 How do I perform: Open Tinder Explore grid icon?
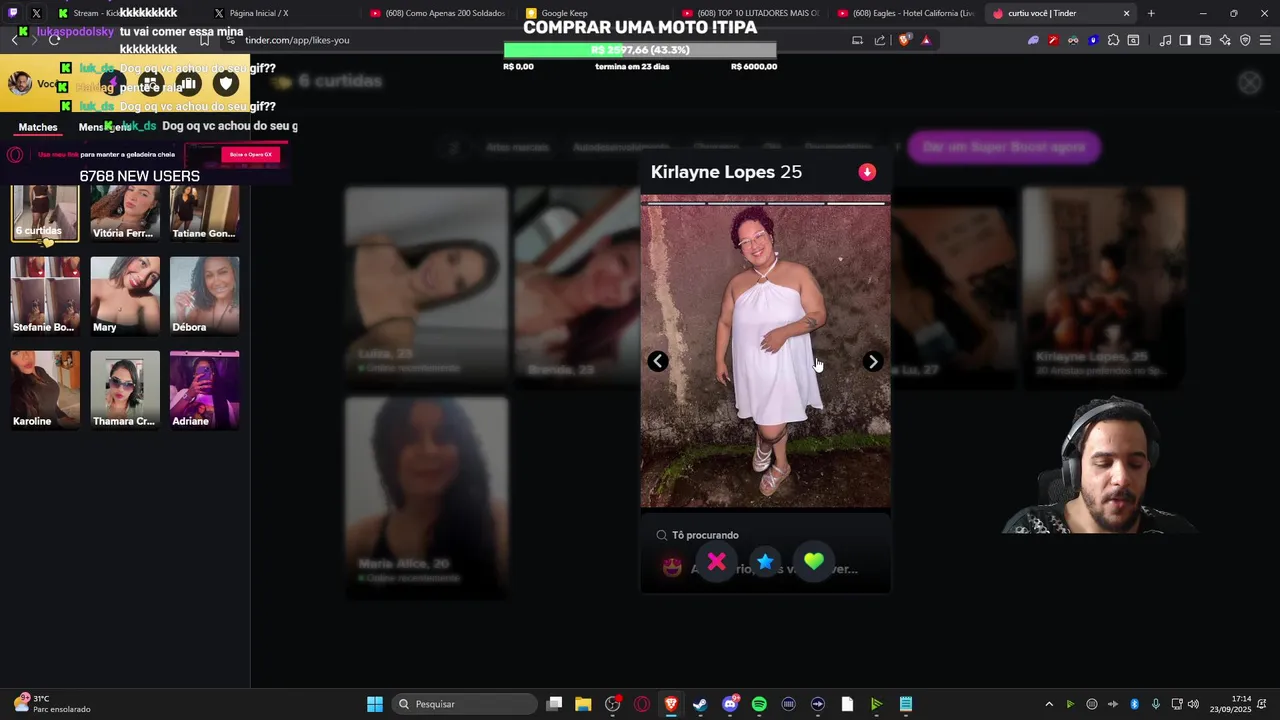151,83
